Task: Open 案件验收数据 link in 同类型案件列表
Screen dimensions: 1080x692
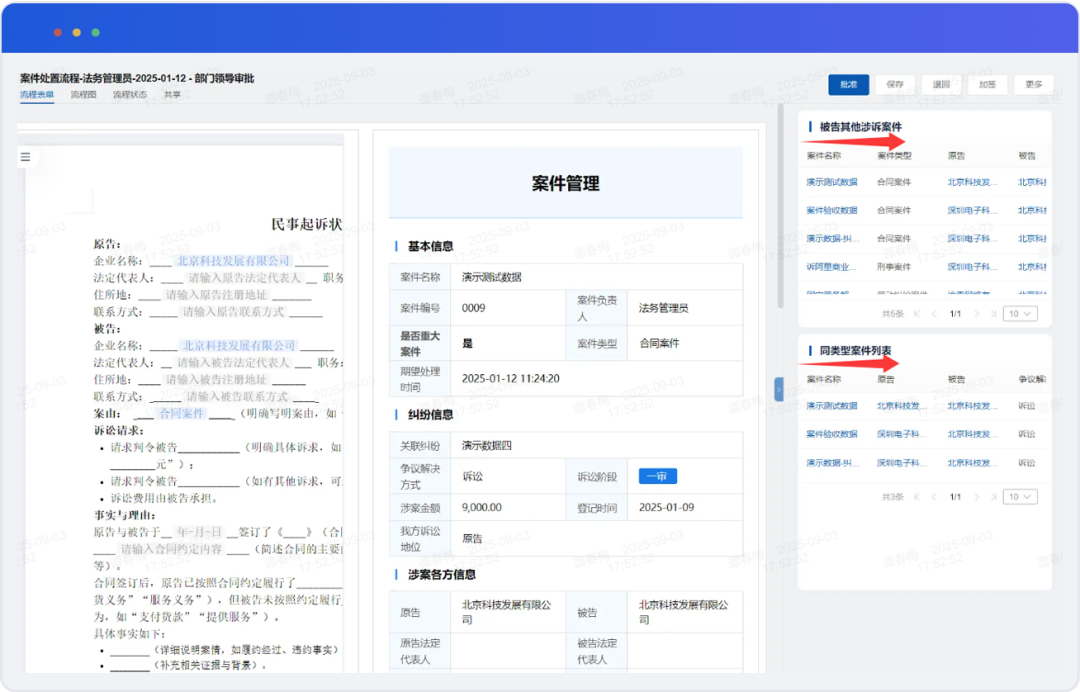Action: point(832,434)
